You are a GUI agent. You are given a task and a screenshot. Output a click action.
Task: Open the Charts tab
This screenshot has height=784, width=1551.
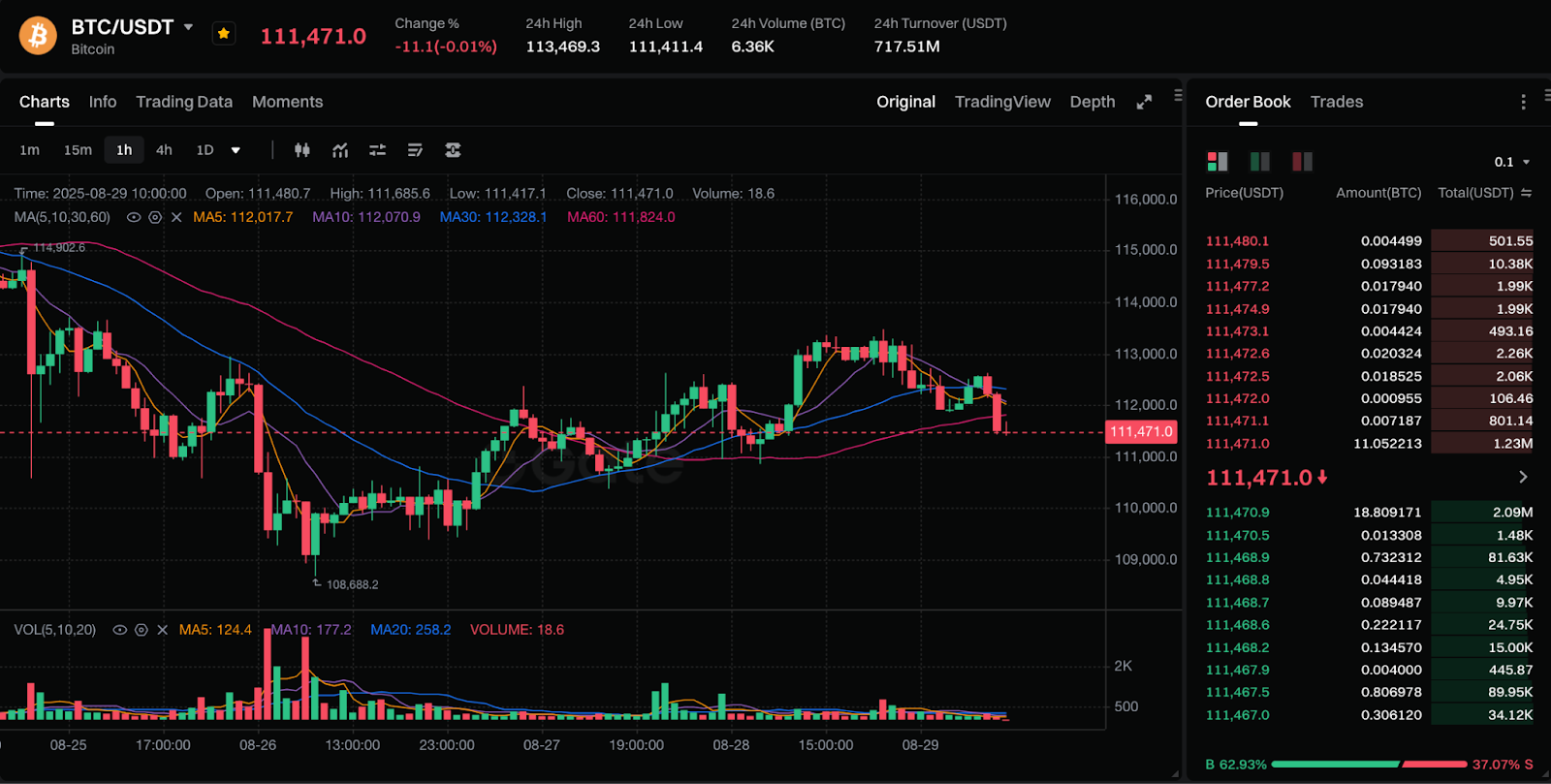point(45,102)
